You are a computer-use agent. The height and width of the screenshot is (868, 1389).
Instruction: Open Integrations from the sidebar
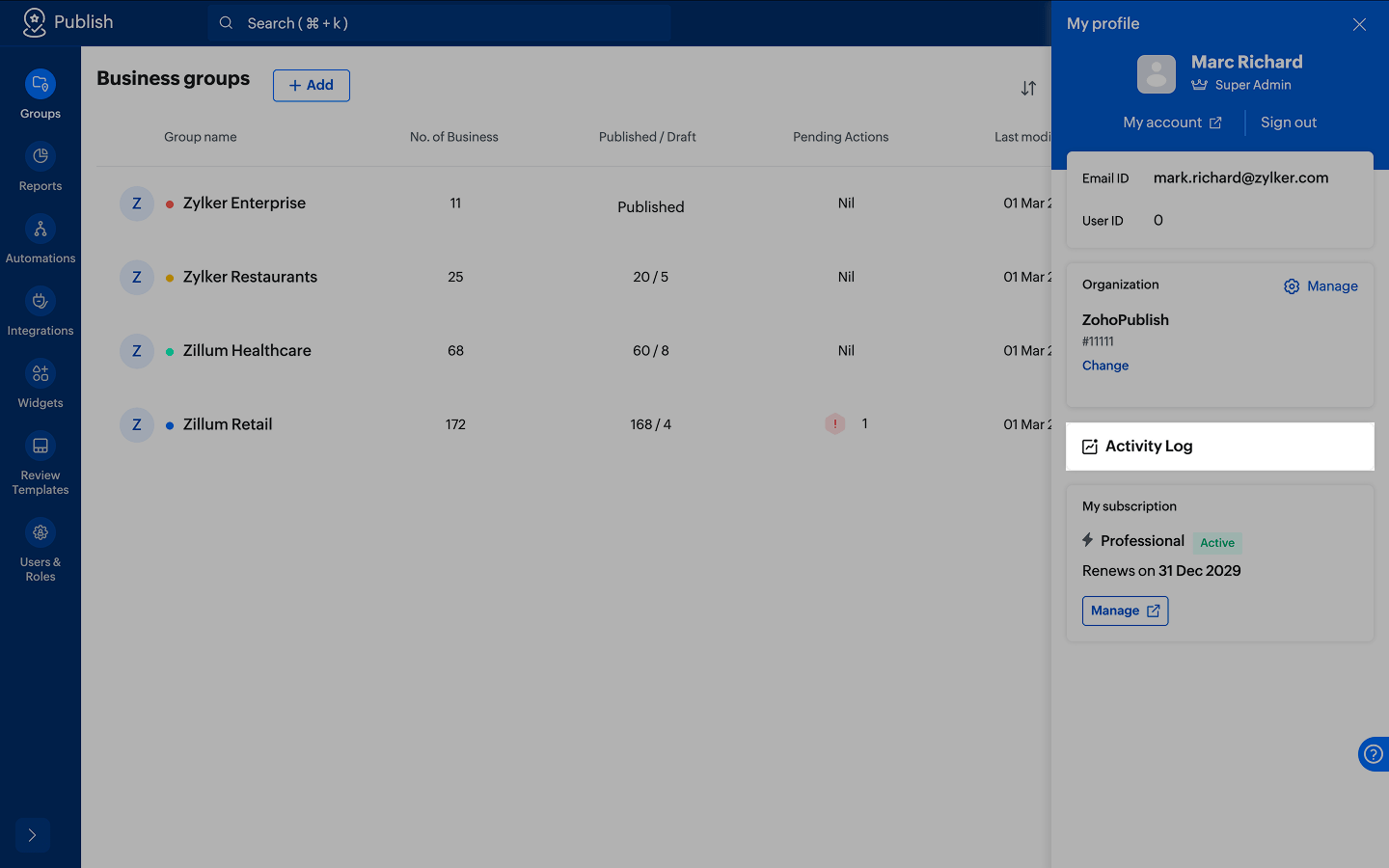tap(41, 312)
